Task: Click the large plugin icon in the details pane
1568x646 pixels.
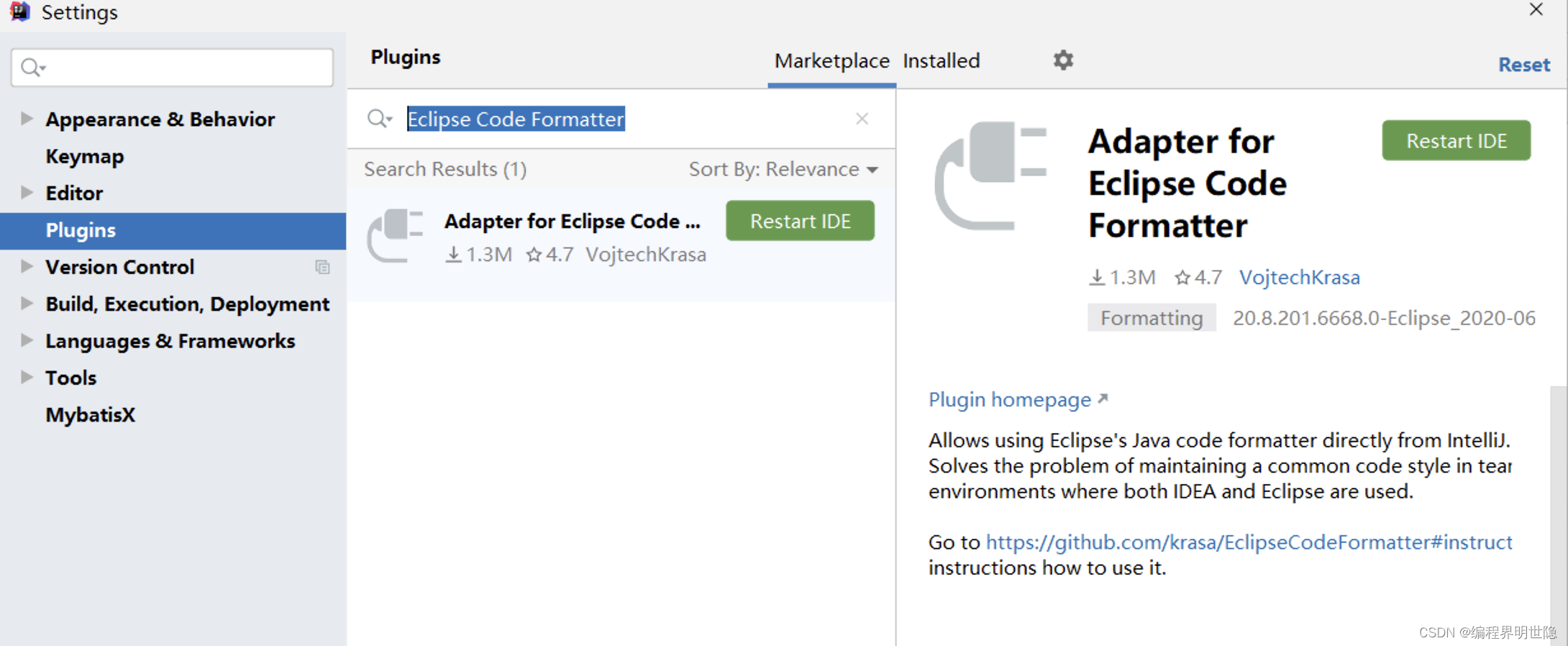Action: 990,176
